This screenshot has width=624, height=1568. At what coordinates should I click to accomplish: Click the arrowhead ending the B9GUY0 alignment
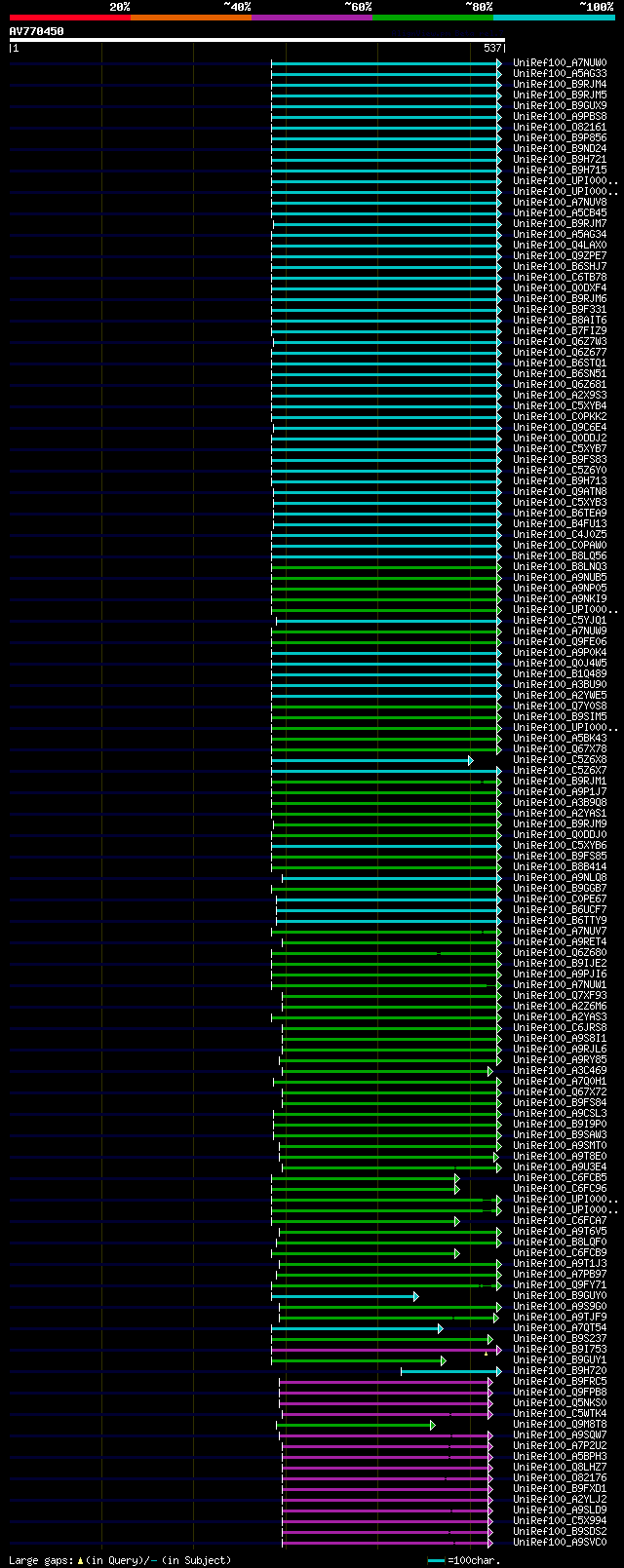(416, 1296)
